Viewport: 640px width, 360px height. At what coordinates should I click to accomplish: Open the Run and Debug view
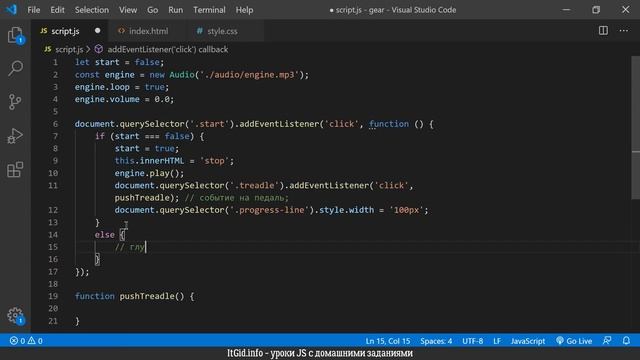15,136
